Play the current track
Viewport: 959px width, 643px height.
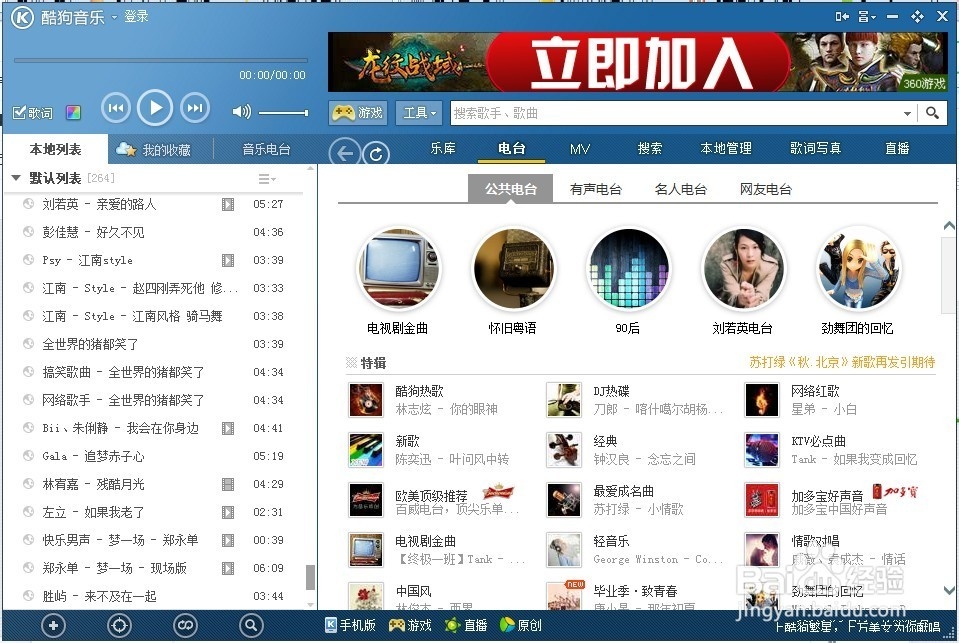(155, 108)
